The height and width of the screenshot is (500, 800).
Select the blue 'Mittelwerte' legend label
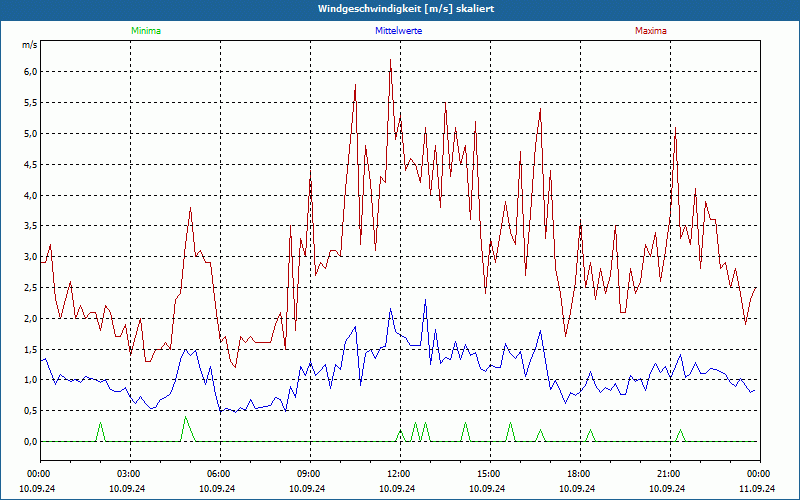click(x=398, y=31)
